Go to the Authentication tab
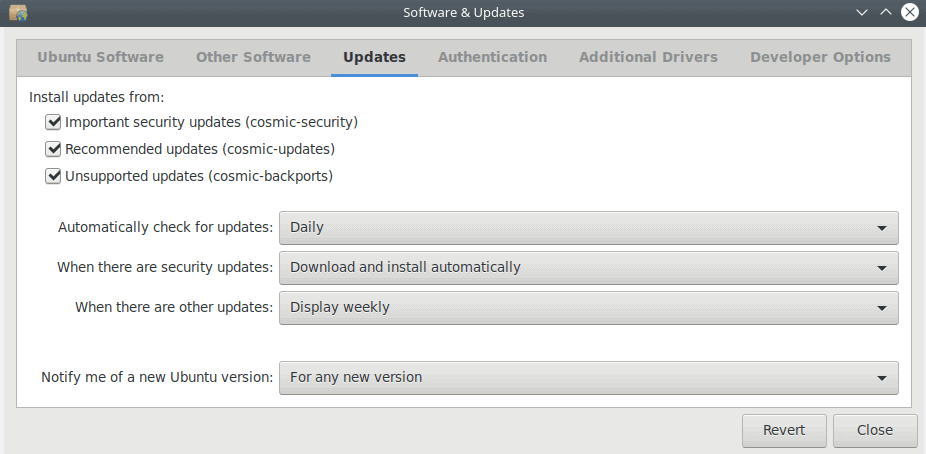The width and height of the screenshot is (926, 454). (x=493, y=57)
